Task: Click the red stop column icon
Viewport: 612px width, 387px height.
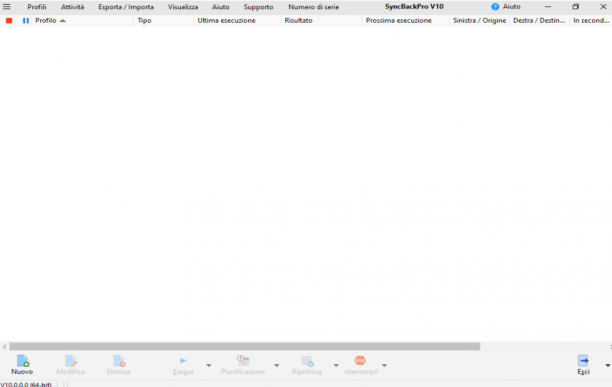Action: click(x=9, y=21)
